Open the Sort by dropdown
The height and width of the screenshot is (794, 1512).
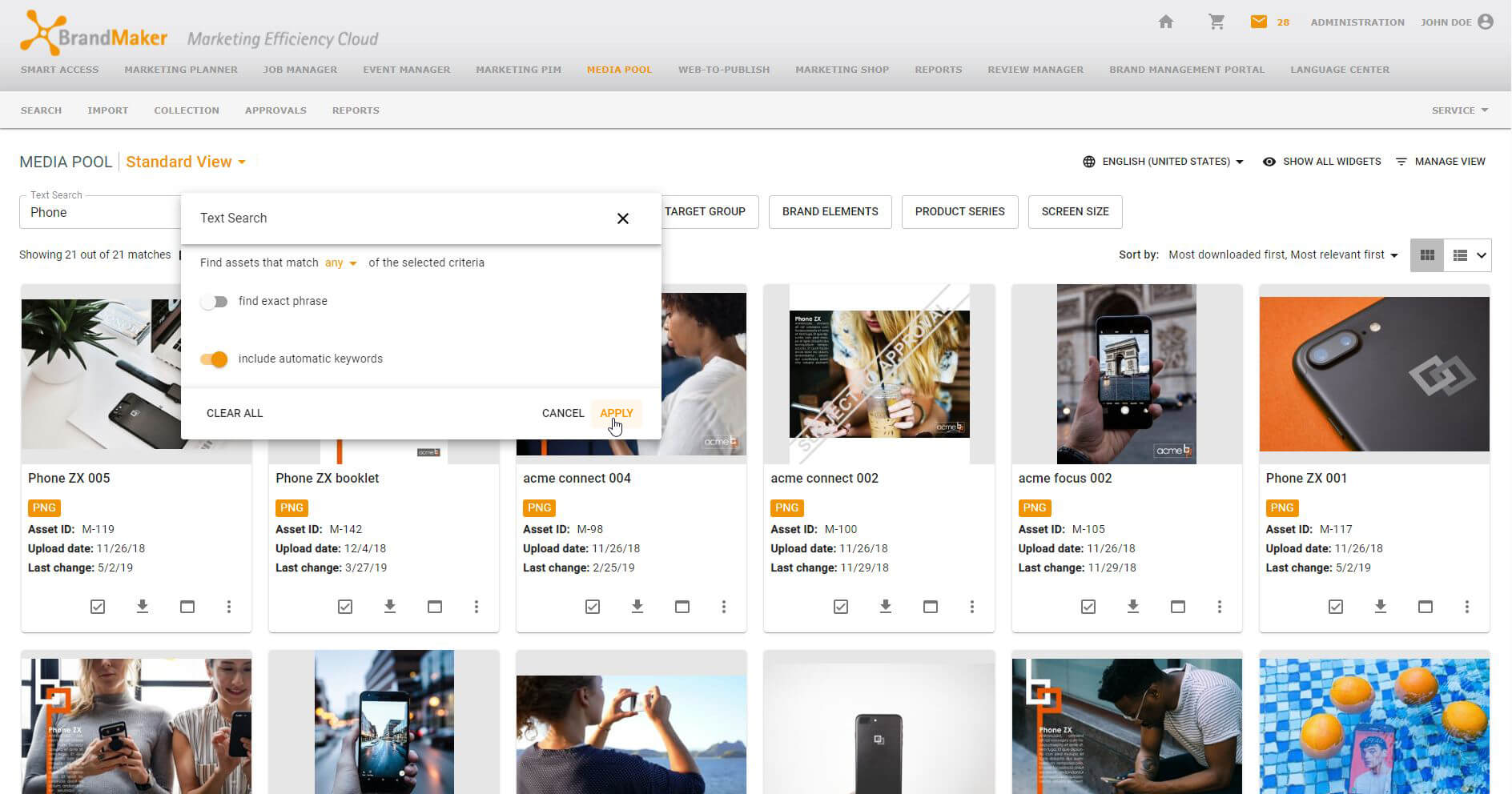point(1283,255)
